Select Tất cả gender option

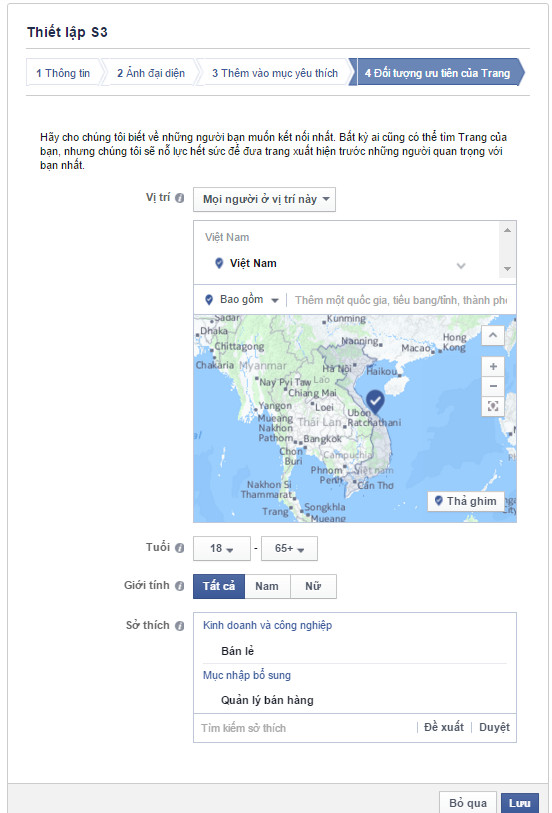[219, 586]
